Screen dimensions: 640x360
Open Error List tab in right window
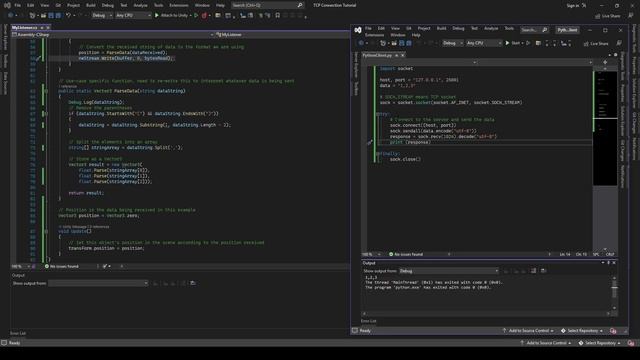[x=369, y=321]
